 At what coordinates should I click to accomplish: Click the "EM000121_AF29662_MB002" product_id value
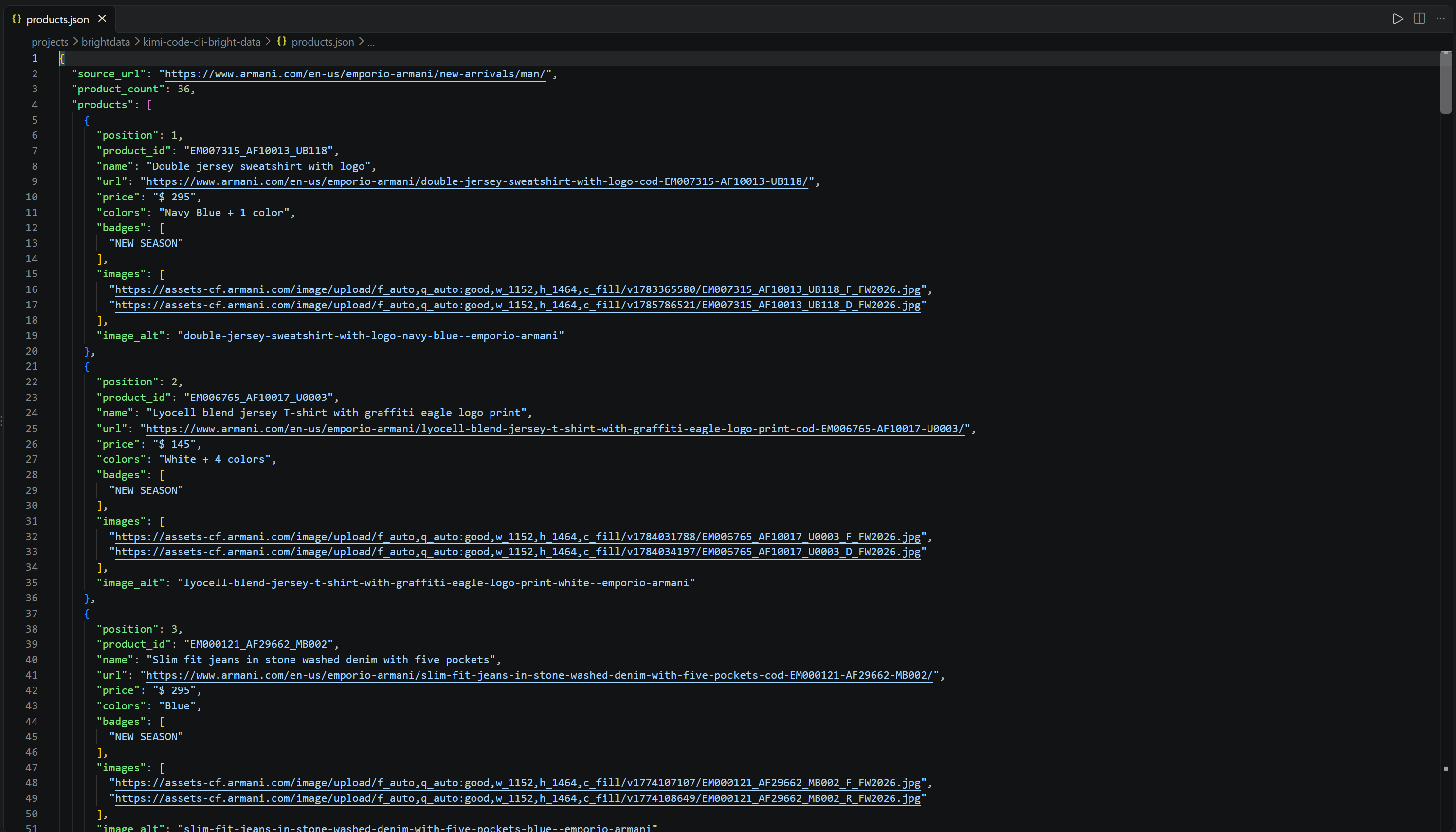258,644
